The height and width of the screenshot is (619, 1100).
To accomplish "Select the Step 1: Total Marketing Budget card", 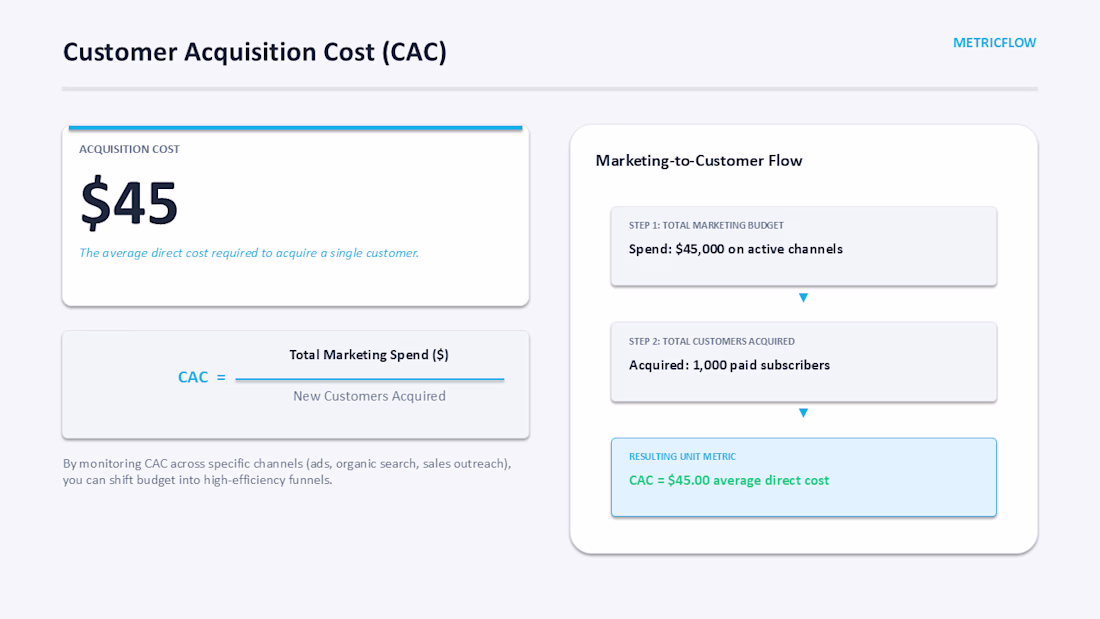I will 803,246.
